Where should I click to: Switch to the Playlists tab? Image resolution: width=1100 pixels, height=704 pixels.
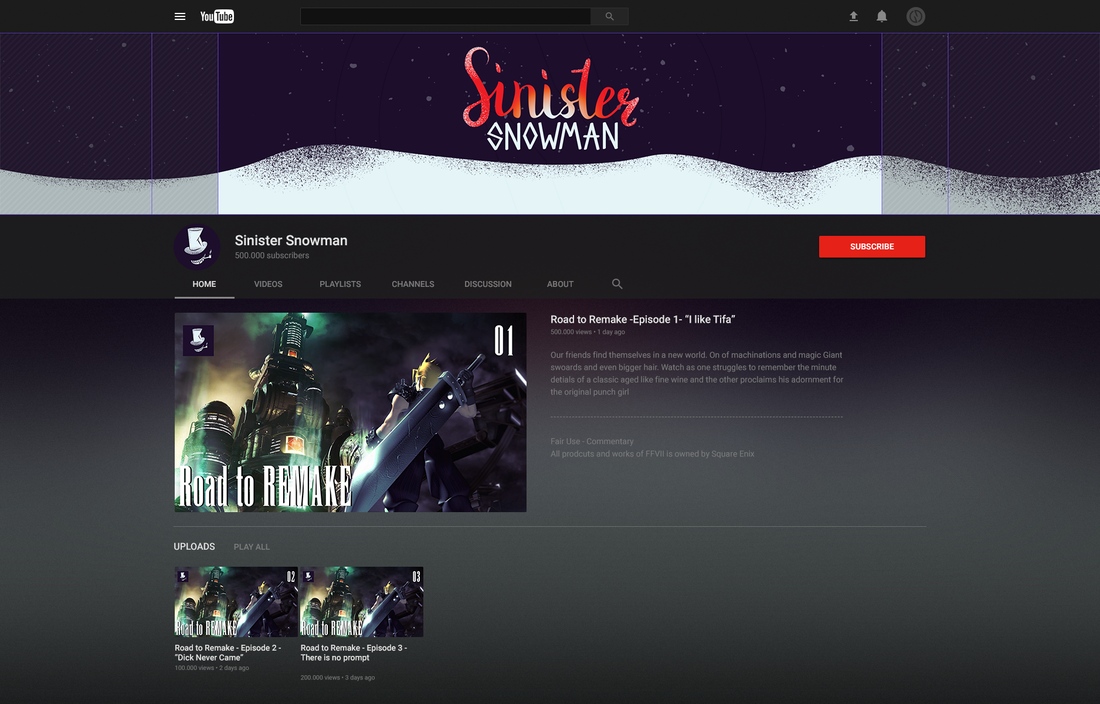point(340,284)
